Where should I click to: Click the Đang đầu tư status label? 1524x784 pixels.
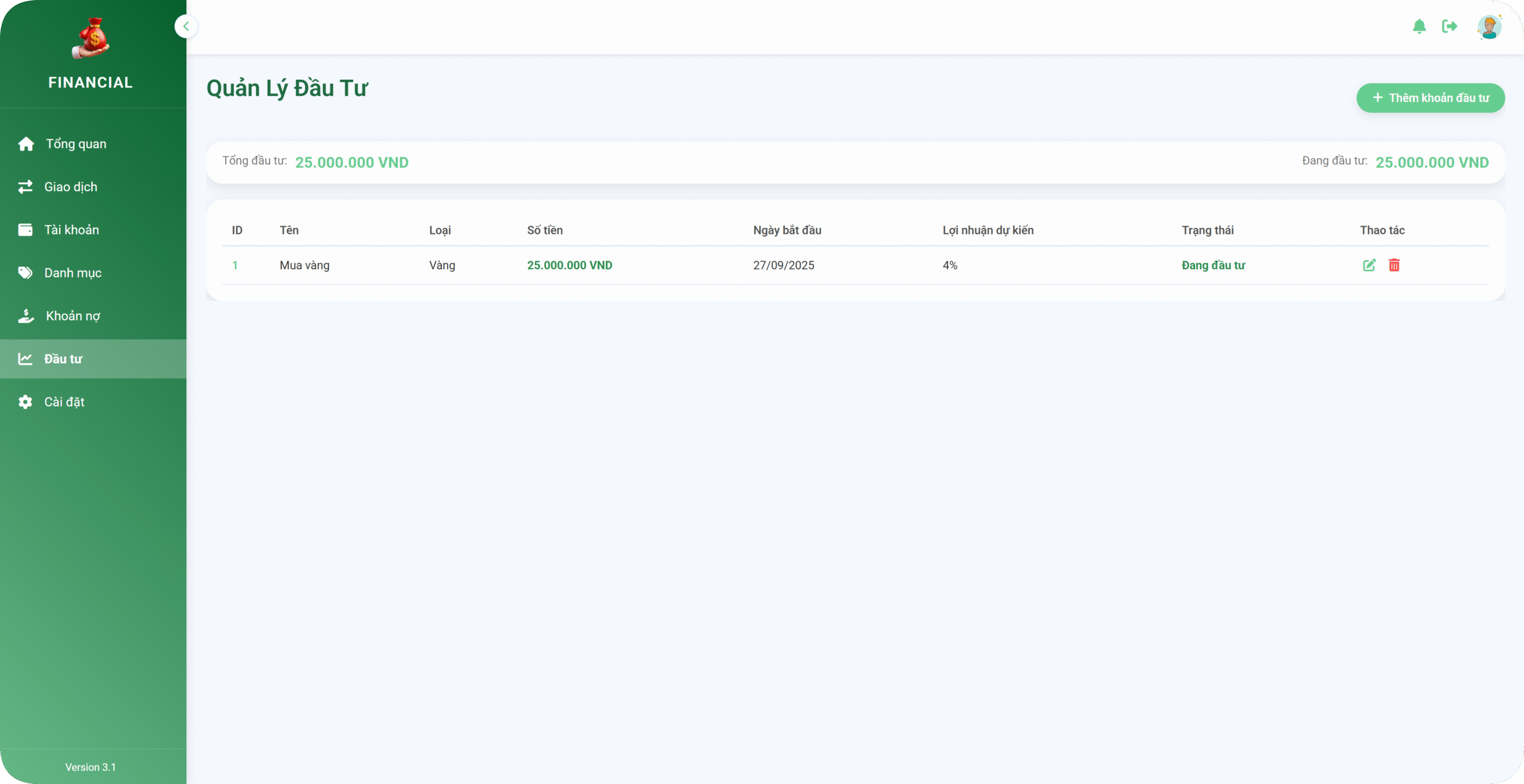point(1213,266)
